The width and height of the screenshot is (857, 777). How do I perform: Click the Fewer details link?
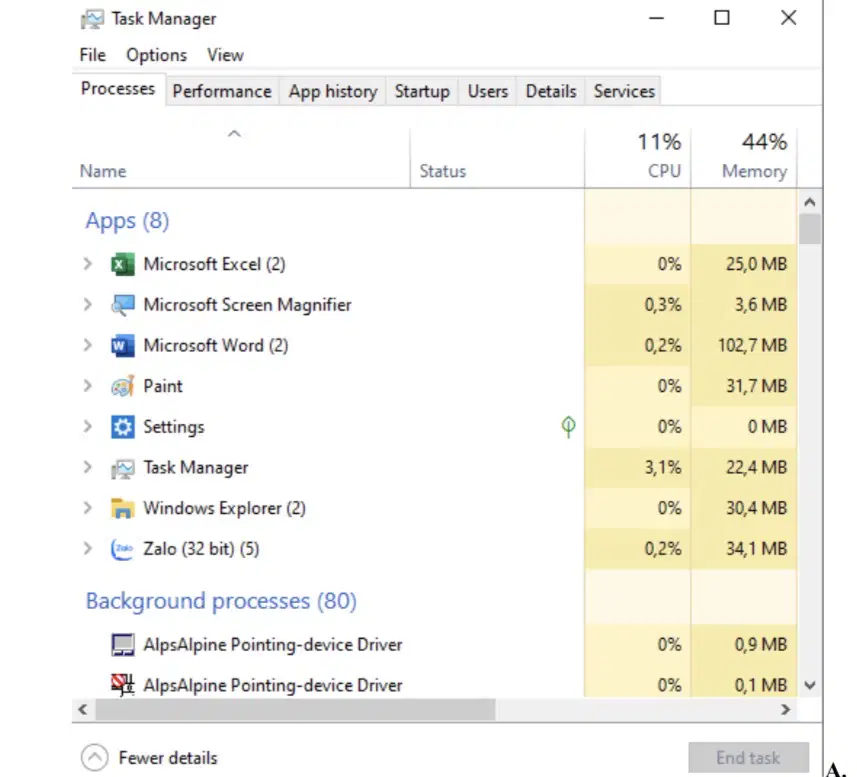coord(168,758)
